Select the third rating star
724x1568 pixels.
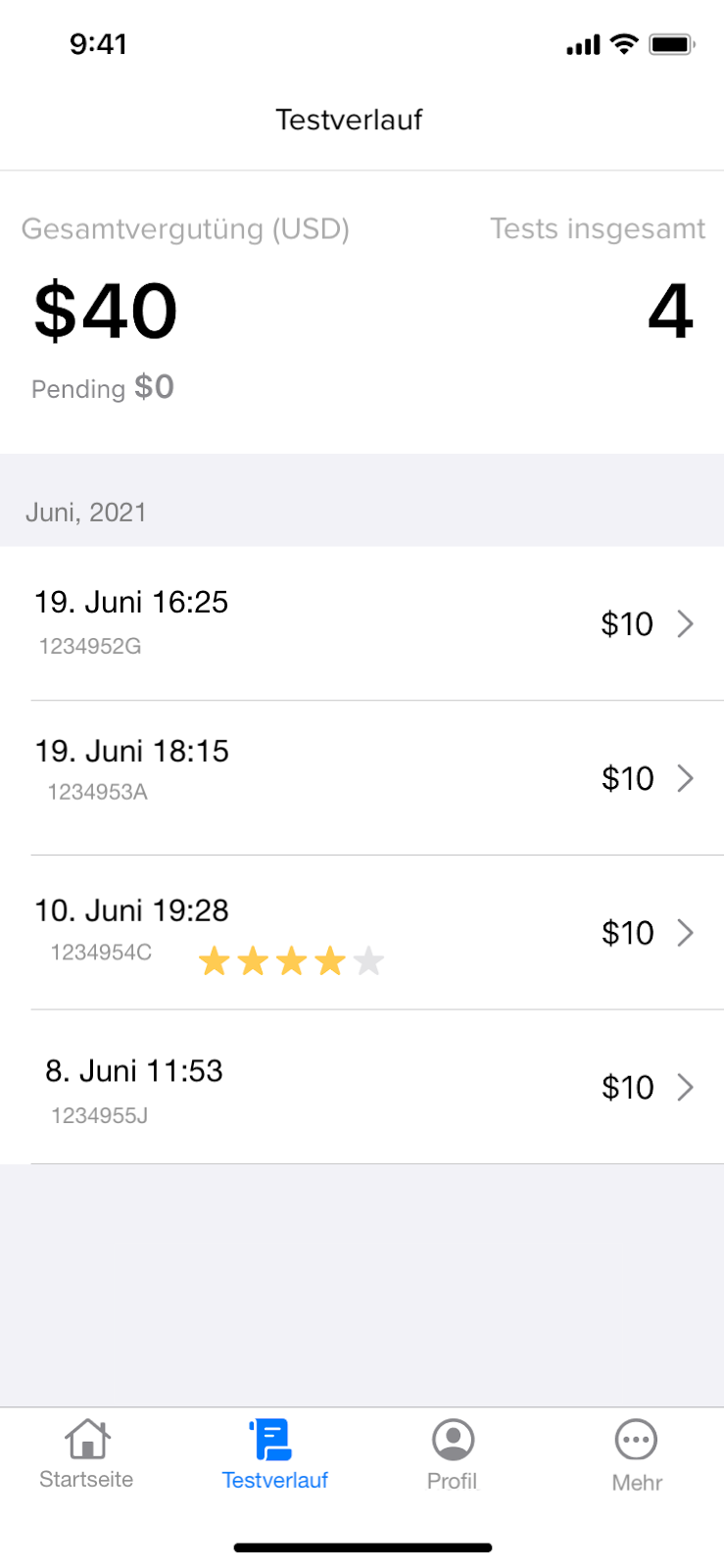[x=292, y=961]
